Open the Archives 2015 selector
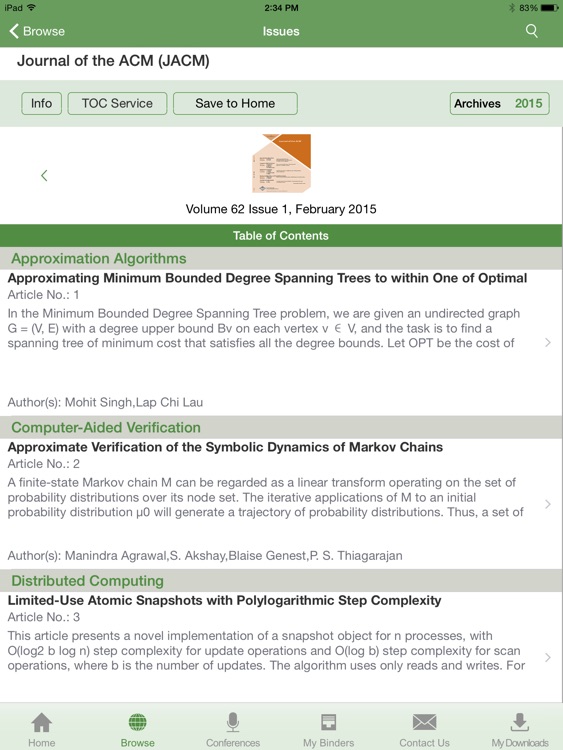 click(499, 103)
